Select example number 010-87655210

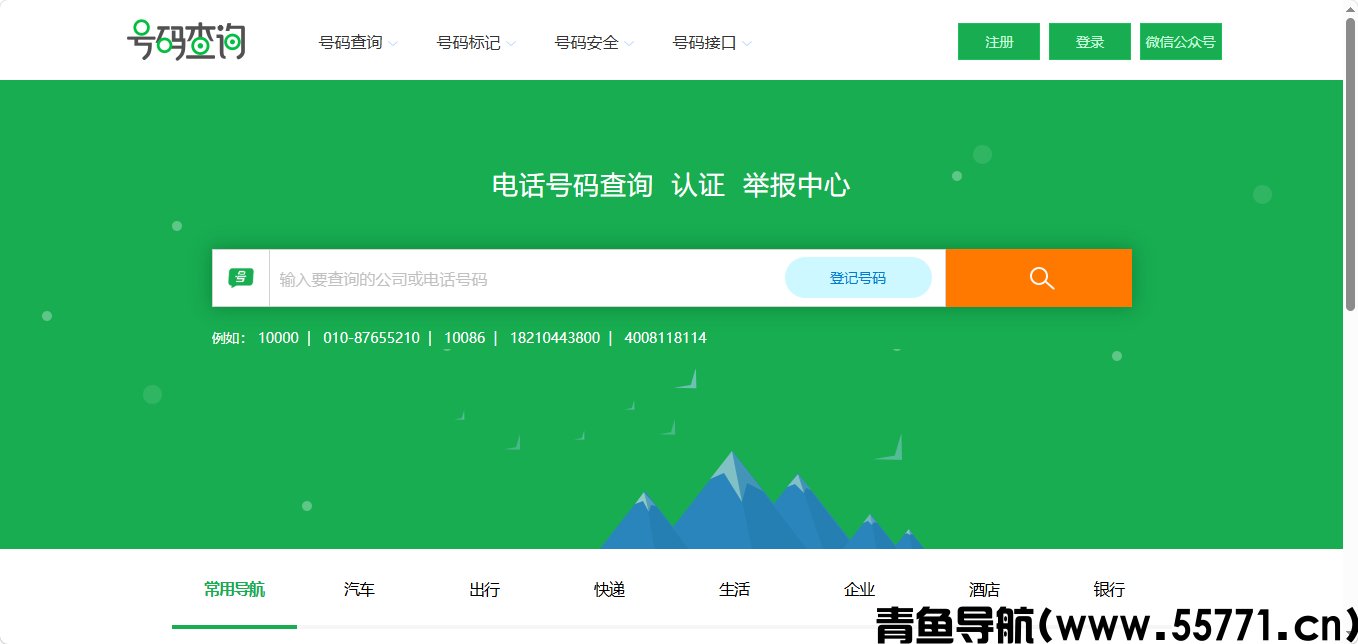coord(371,338)
